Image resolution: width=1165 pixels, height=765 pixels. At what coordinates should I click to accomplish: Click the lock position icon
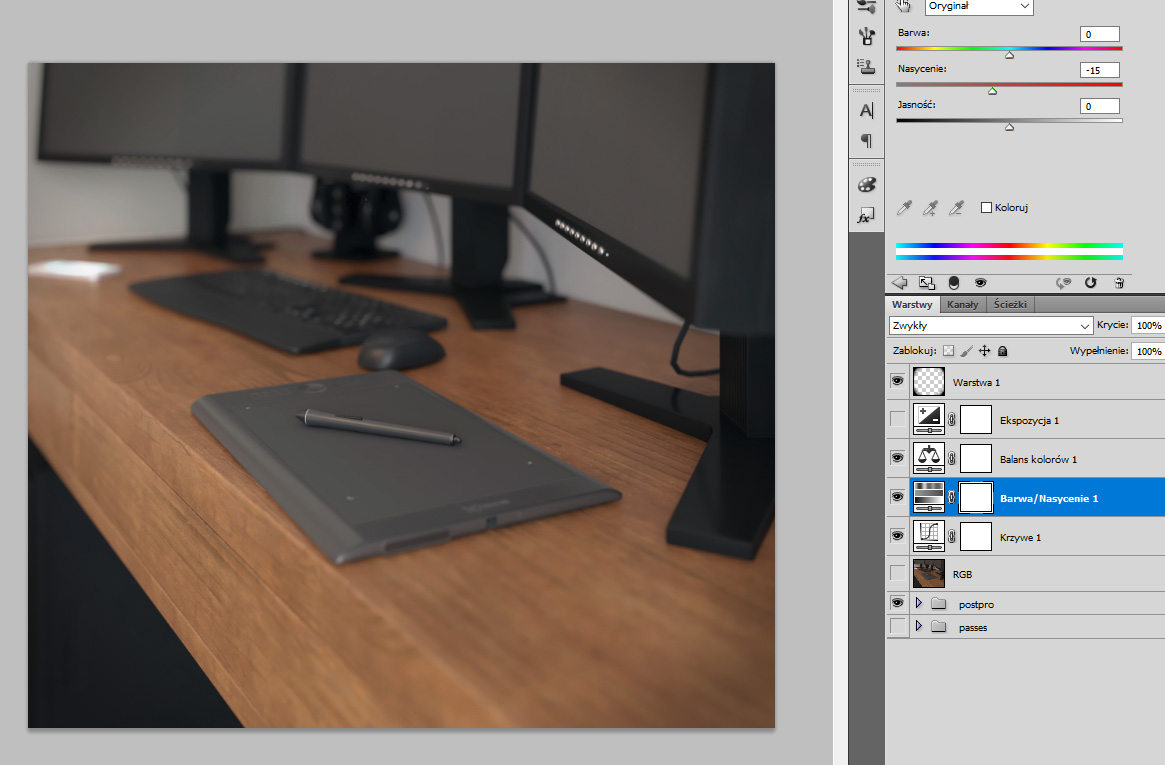point(984,351)
